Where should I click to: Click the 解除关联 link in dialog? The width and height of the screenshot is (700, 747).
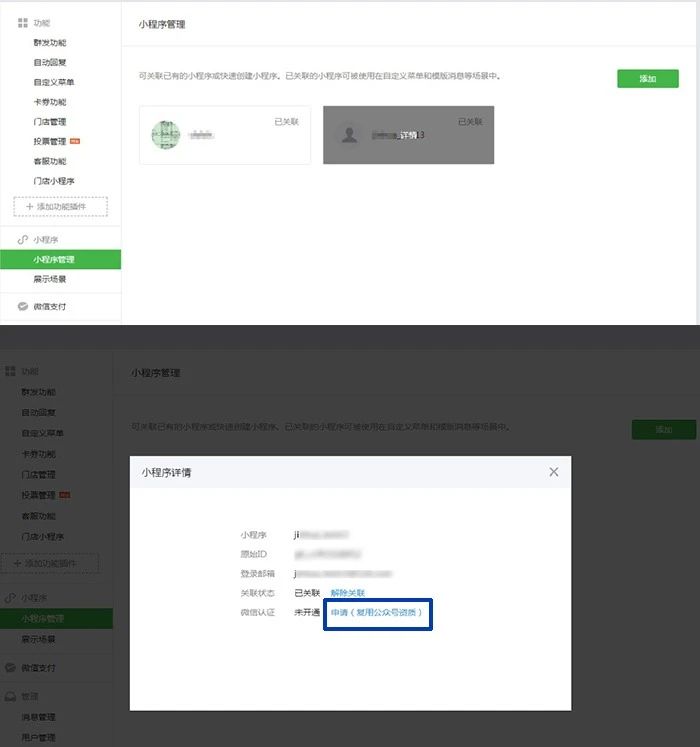(x=347, y=593)
